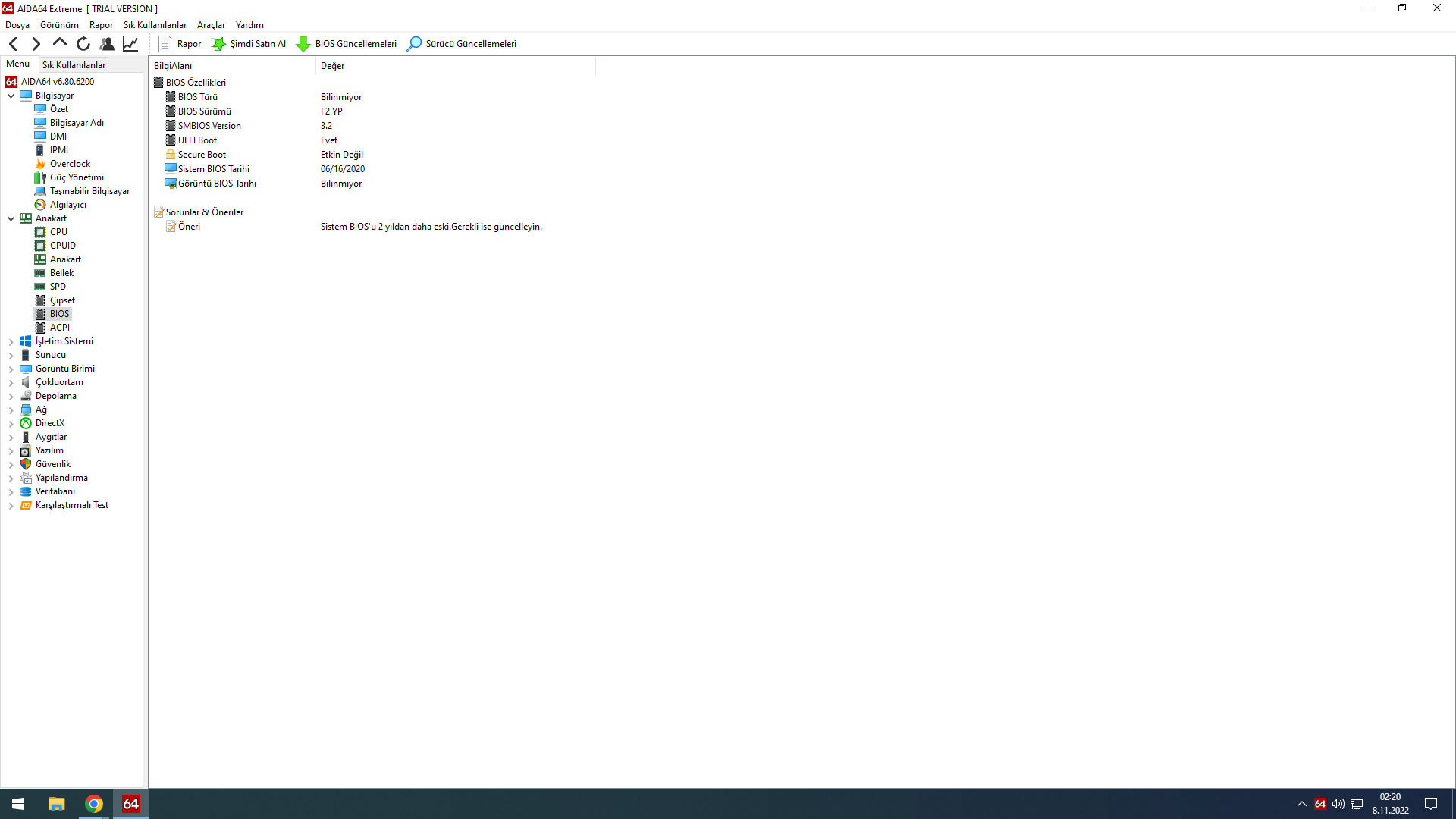This screenshot has height=819, width=1456.
Task: Click the Forward navigation arrow
Action: [x=36, y=44]
